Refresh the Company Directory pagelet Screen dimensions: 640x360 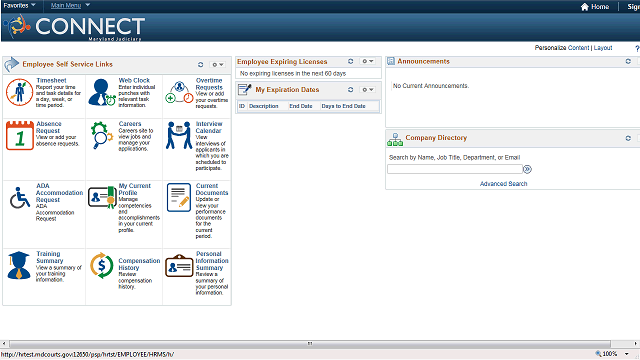(628, 138)
